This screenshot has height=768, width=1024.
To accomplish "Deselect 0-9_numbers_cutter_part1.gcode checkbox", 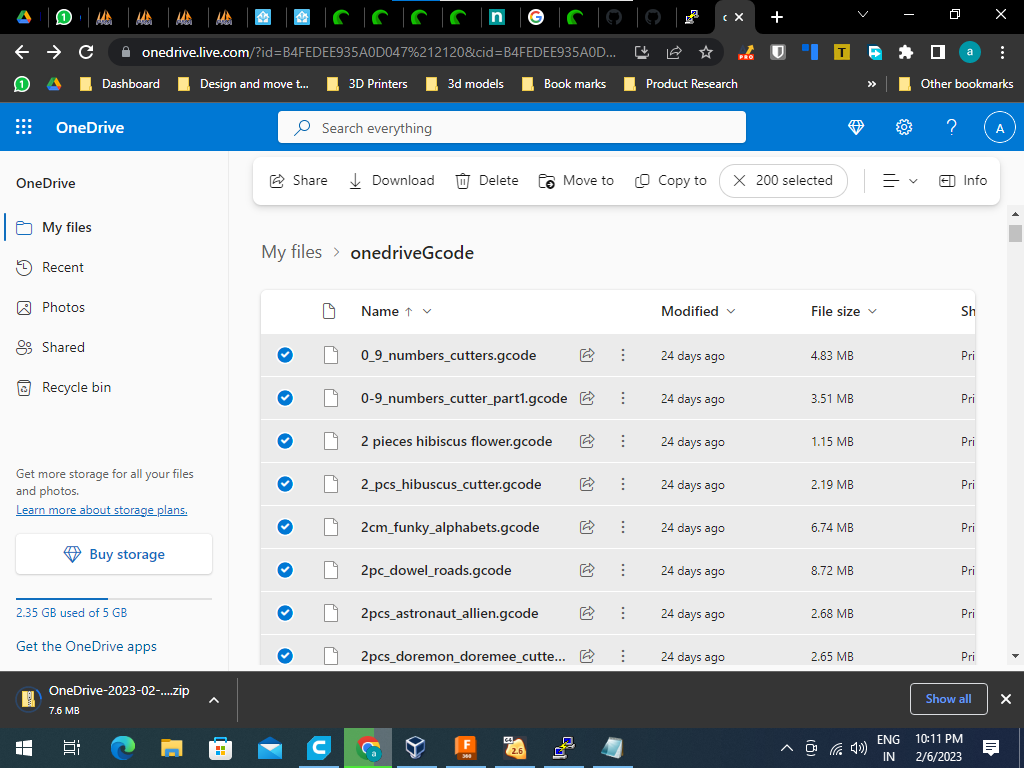I will (285, 398).
